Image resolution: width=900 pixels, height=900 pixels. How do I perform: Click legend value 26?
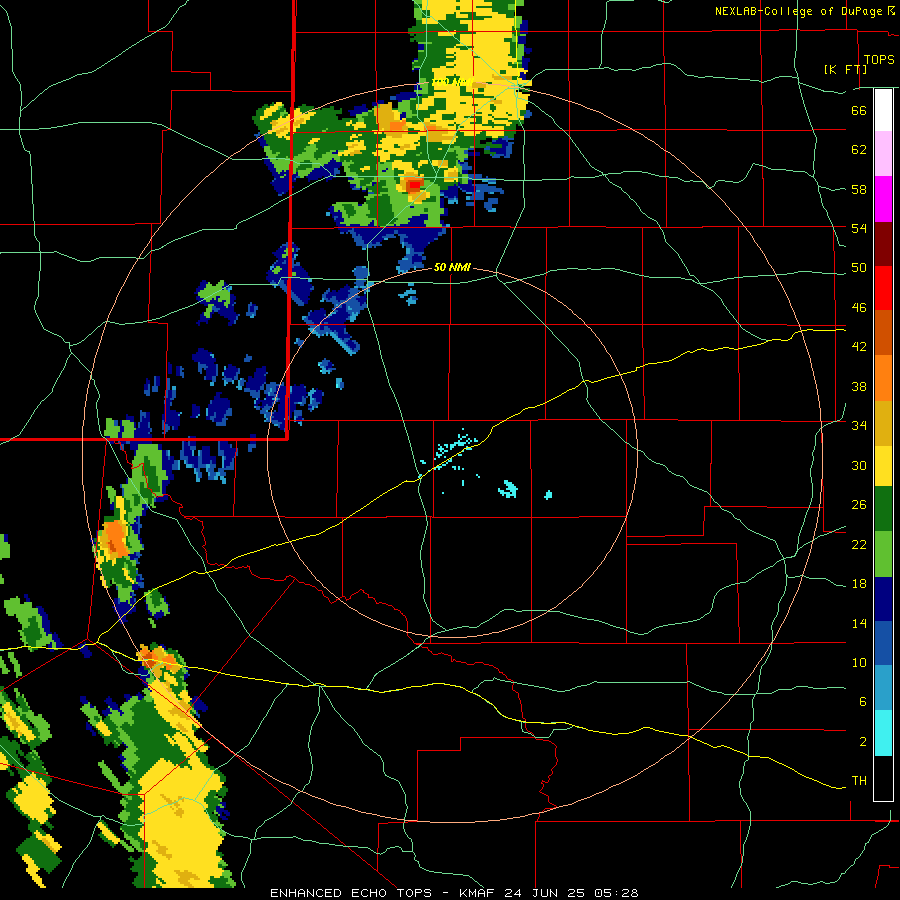pos(859,505)
